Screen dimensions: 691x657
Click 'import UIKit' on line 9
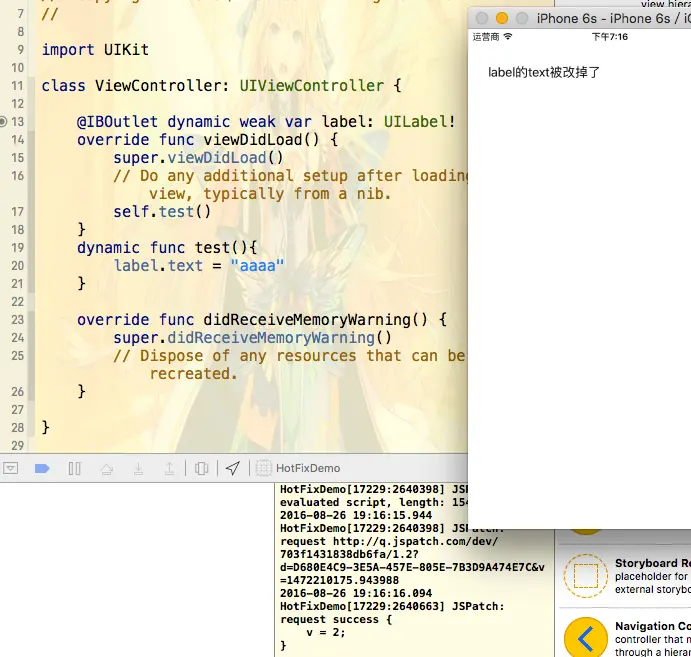coord(95,49)
